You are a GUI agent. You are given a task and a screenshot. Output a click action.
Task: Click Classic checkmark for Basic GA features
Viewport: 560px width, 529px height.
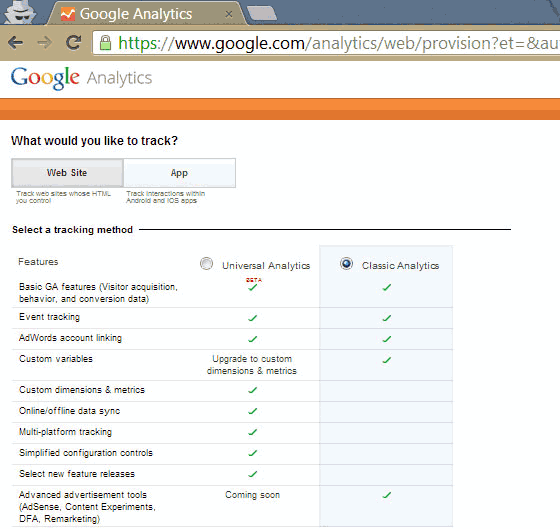[386, 287]
